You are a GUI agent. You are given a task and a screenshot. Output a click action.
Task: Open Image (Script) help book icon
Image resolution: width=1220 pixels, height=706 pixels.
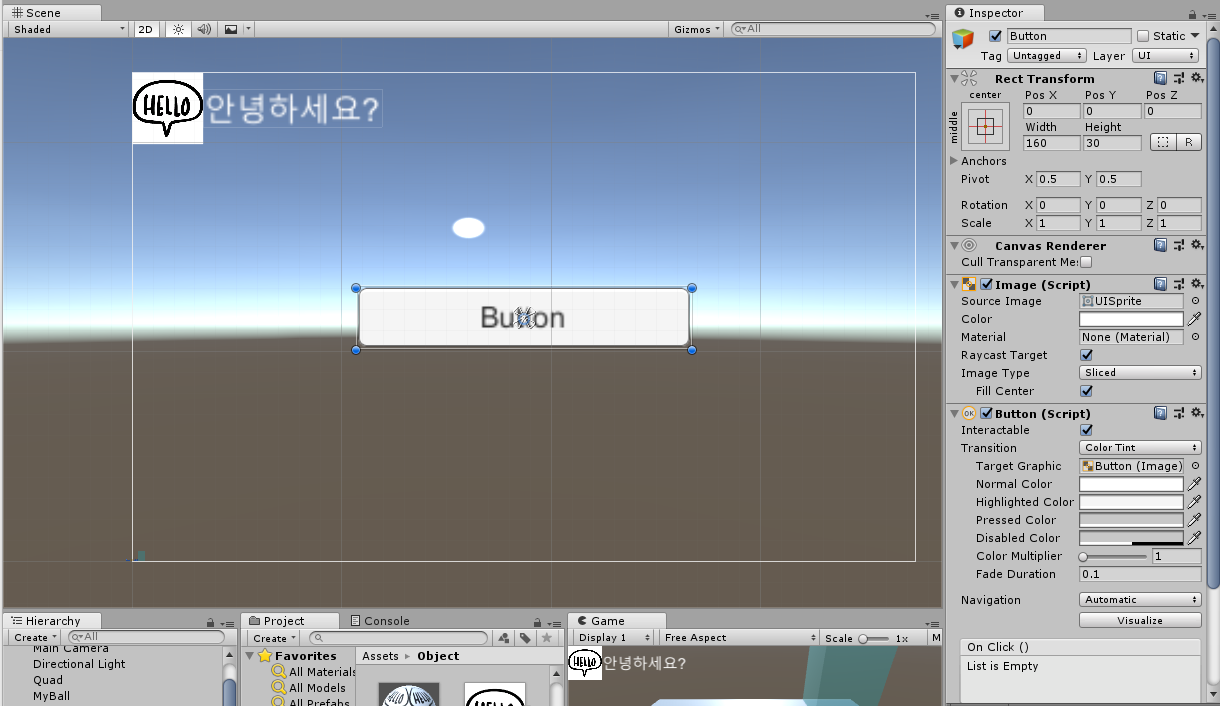pyautogui.click(x=1160, y=284)
